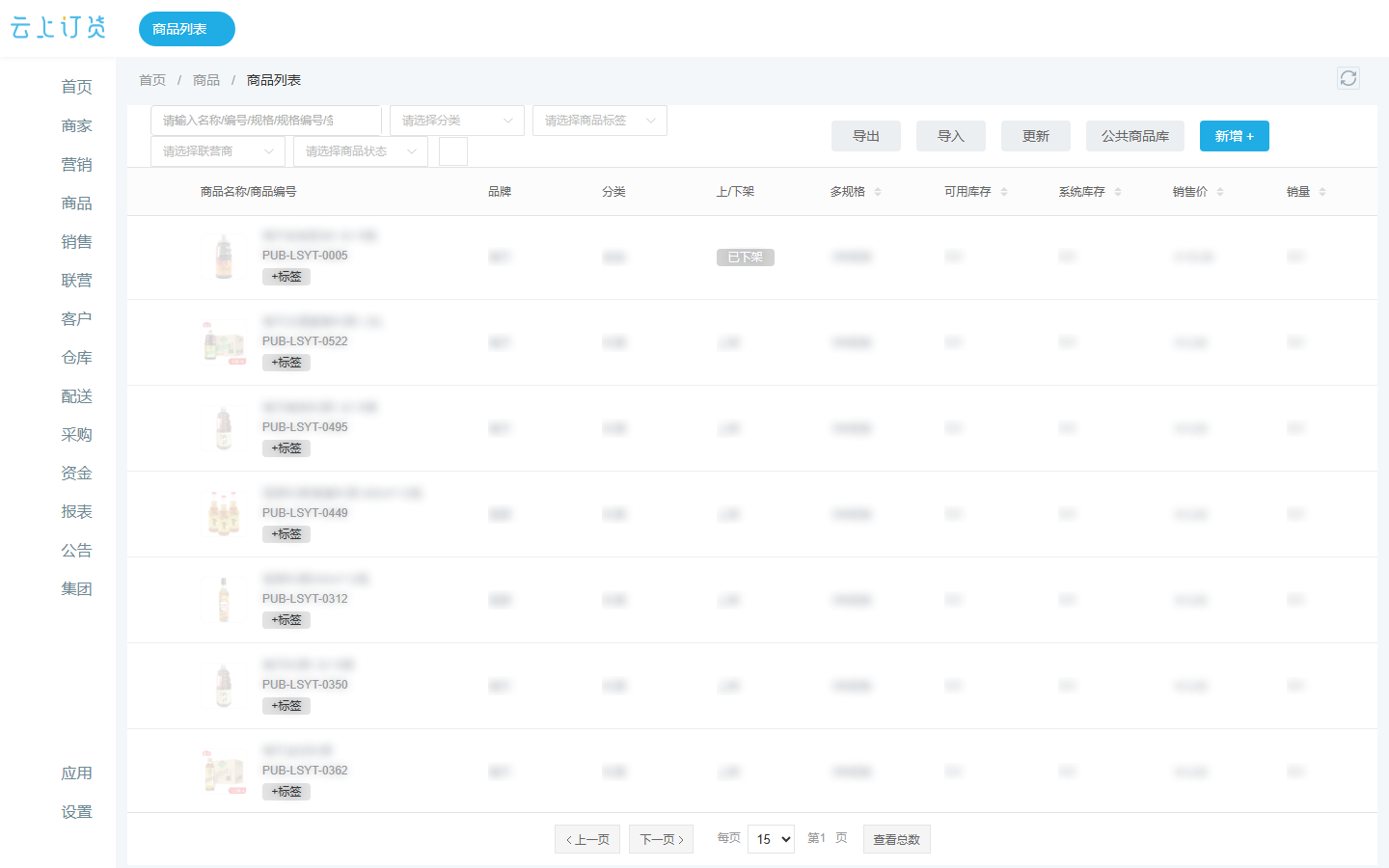
Task: Click the 上/下架 column header
Action: [735, 192]
